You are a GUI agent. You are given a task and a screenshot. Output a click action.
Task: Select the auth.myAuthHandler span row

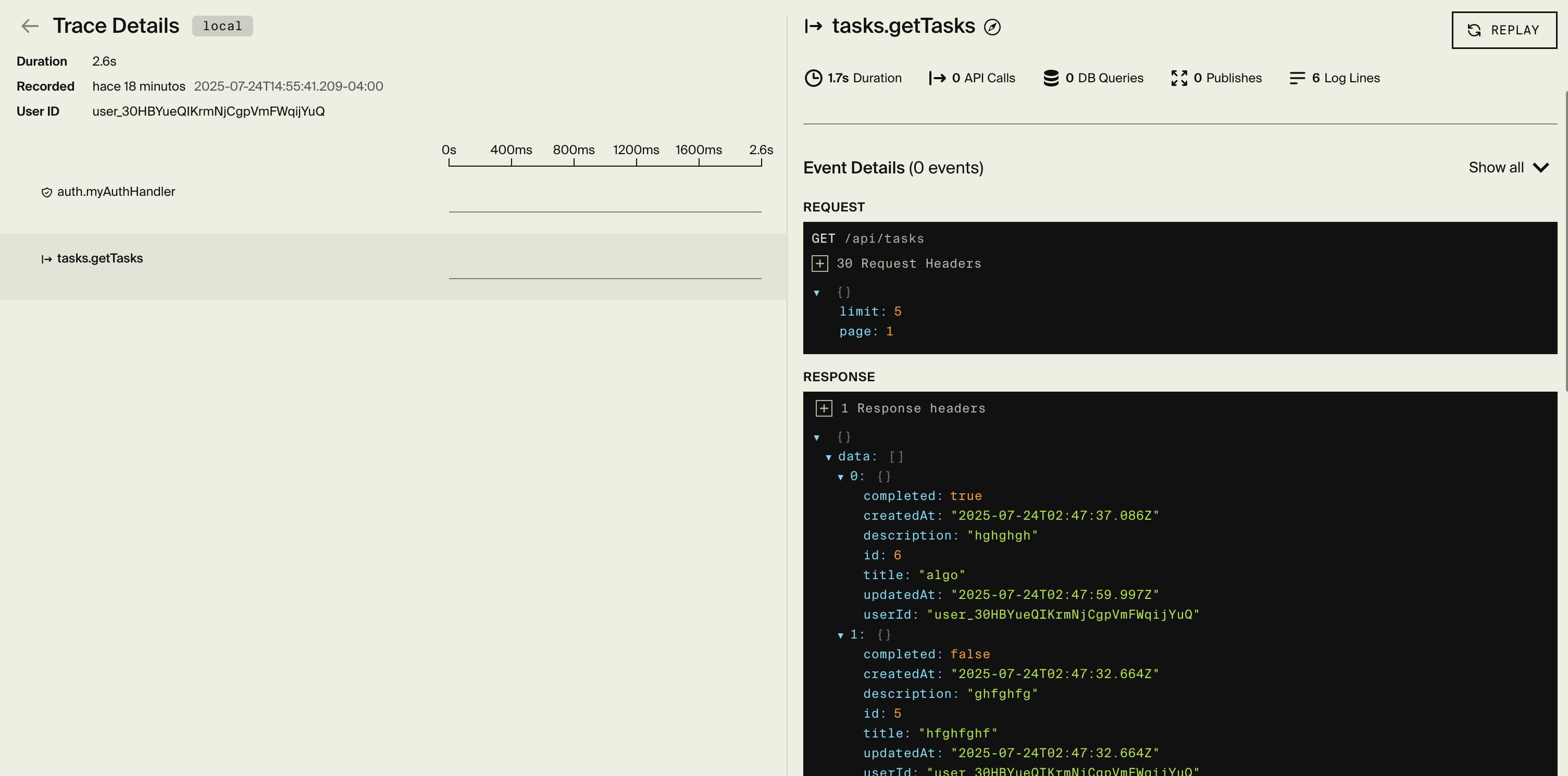pyautogui.click(x=116, y=192)
